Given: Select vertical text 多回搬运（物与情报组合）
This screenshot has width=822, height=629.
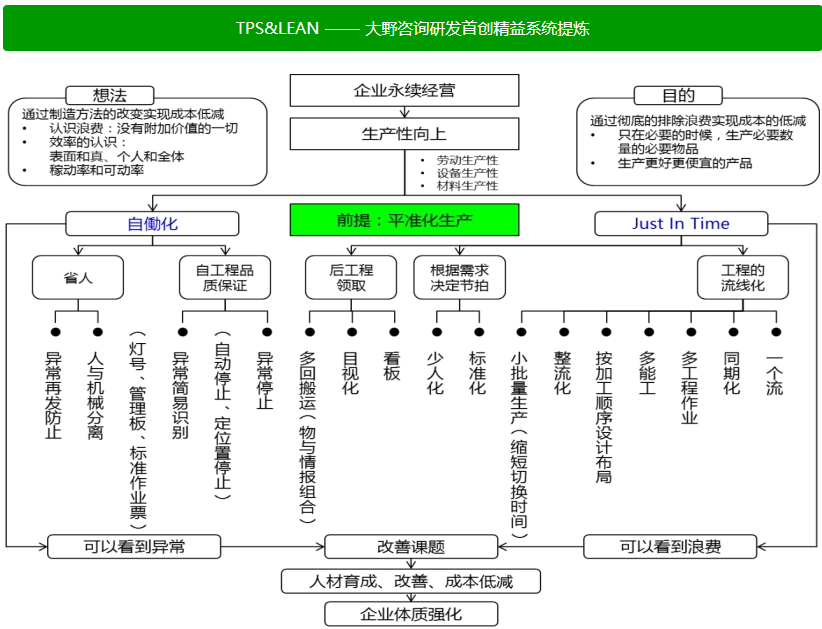Looking at the screenshot, I should tap(308, 438).
